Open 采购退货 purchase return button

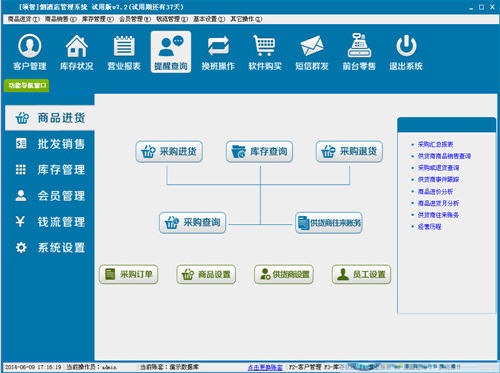point(349,152)
